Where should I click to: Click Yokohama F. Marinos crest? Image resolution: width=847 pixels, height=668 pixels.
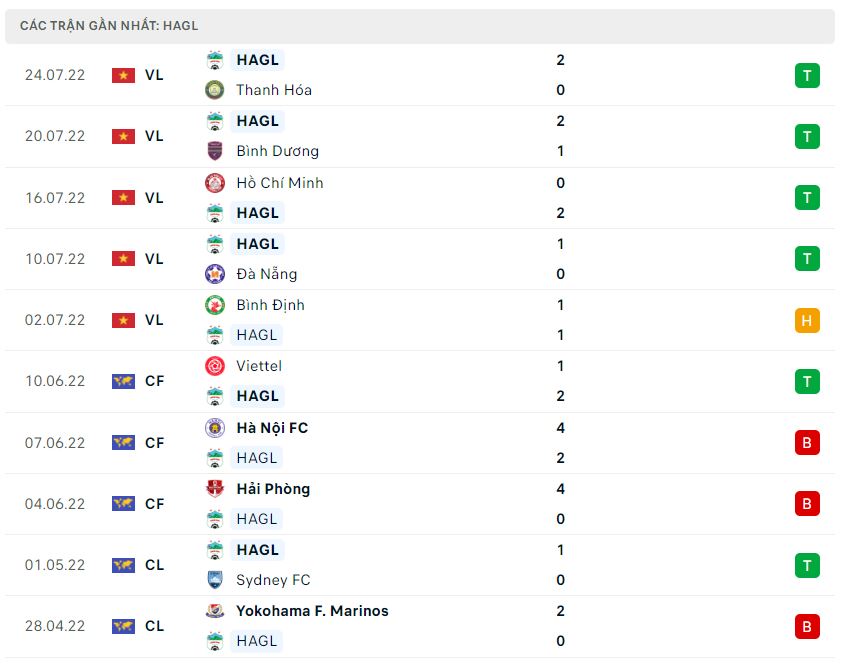coord(214,611)
